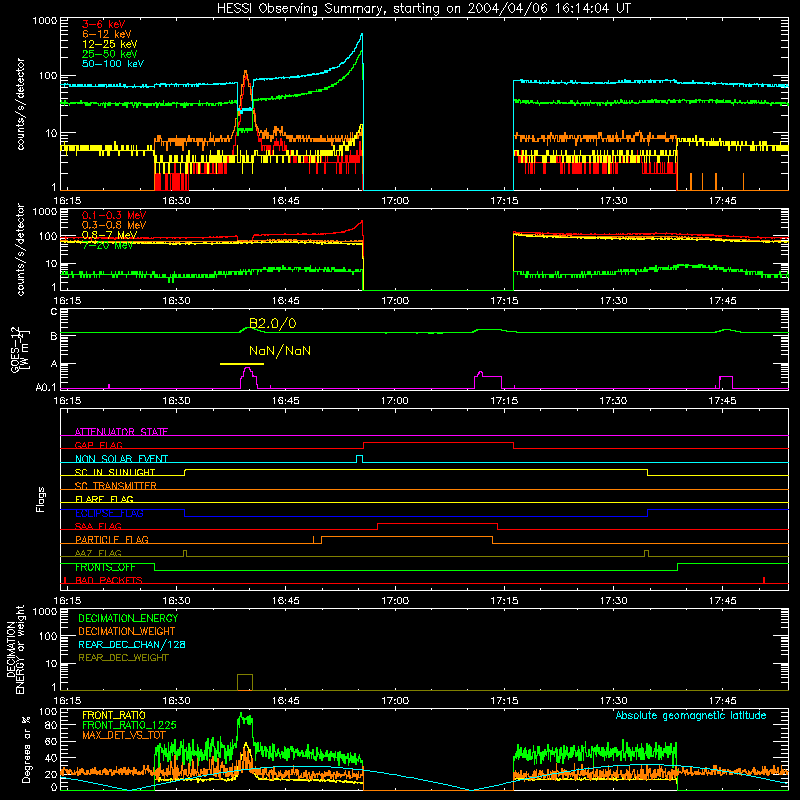Click the FRONT_RATIO_1225 legend entry
The height and width of the screenshot is (800, 800).
129,725
